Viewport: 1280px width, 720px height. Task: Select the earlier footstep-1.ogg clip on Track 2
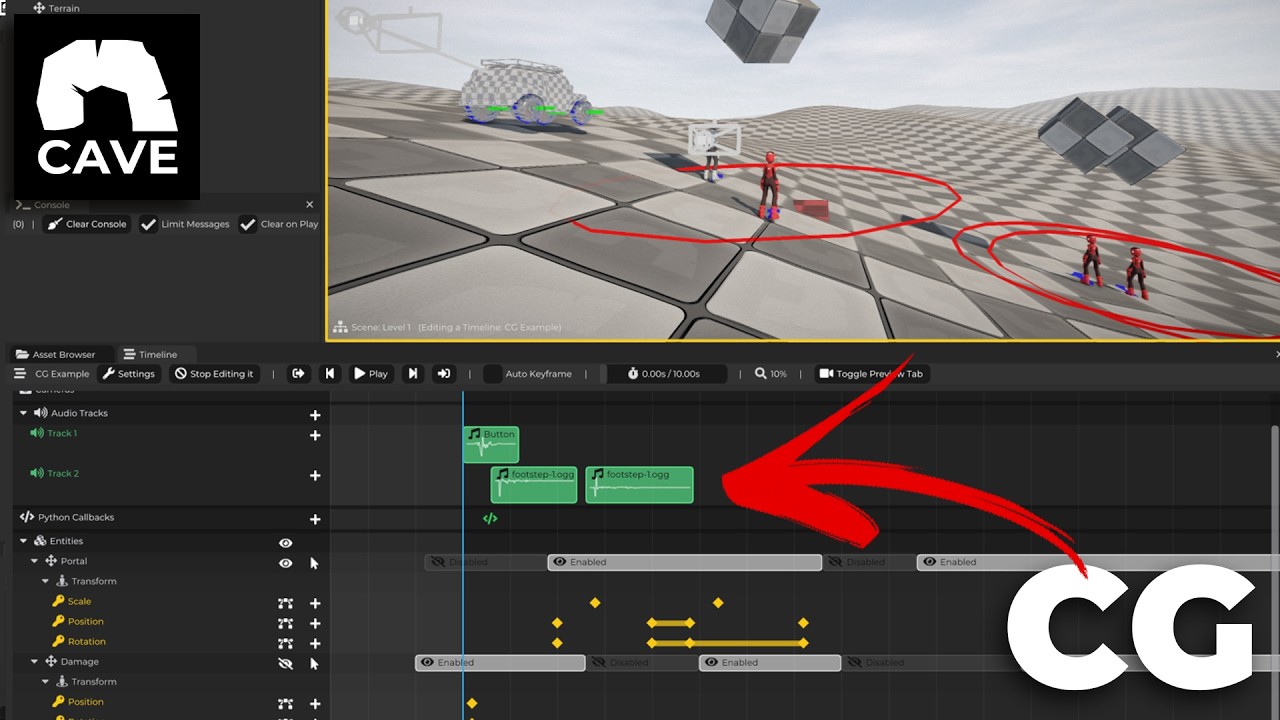tap(534, 484)
